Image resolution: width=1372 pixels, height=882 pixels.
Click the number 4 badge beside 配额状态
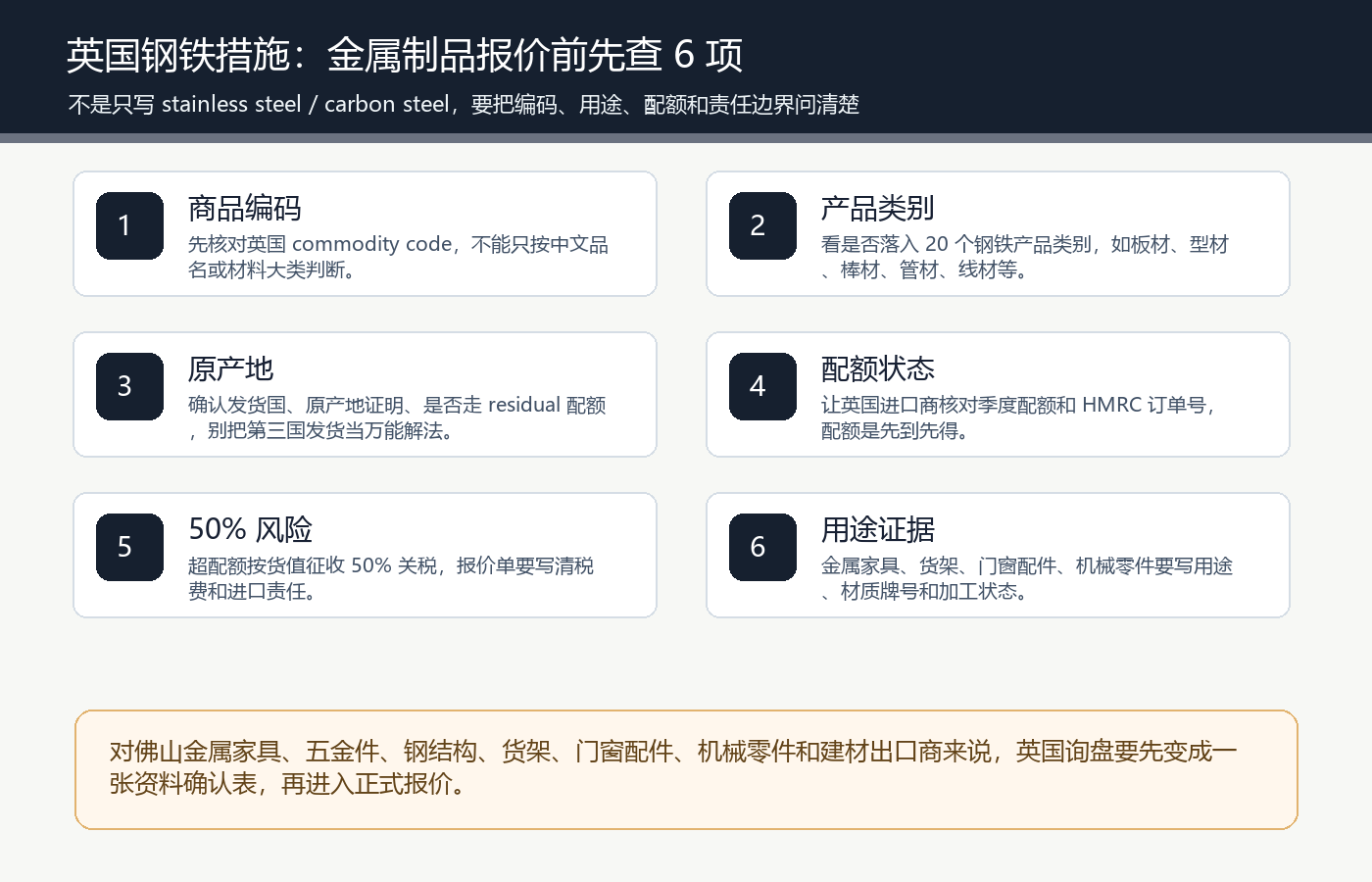coord(762,386)
